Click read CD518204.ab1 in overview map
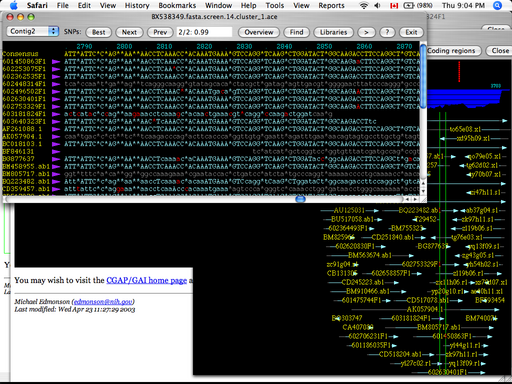Viewport: 512px width, 384px height. point(400,354)
